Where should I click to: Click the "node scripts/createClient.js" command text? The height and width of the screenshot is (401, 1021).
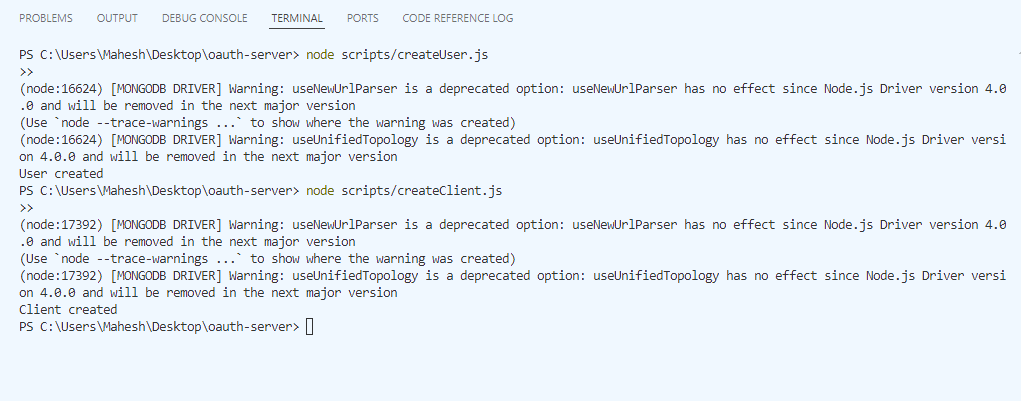point(420,190)
